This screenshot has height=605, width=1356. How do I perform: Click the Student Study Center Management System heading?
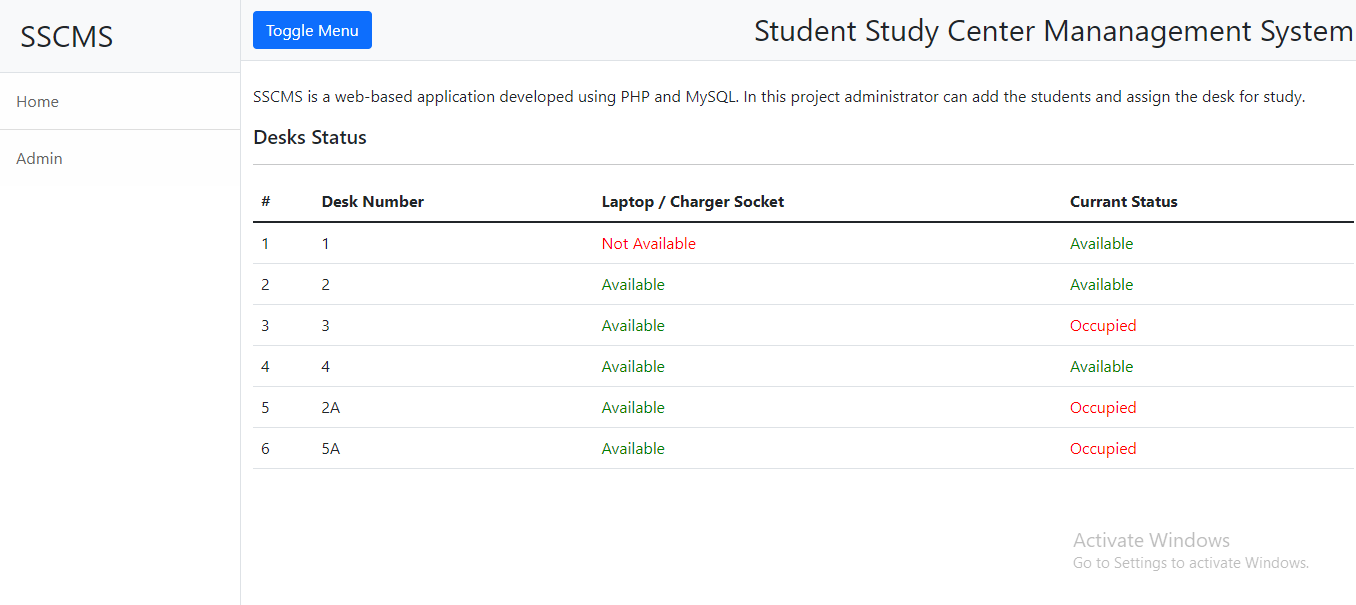pyautogui.click(x=1053, y=31)
